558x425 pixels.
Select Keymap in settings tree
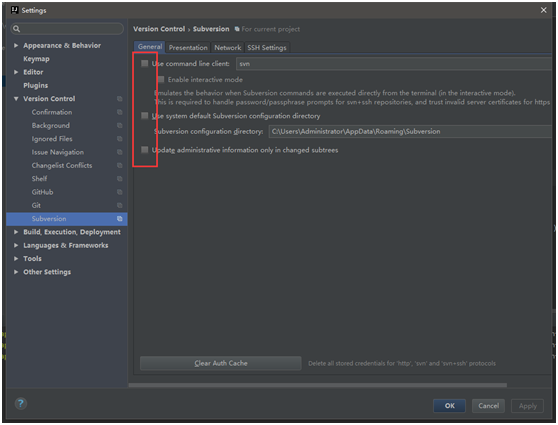coord(36,59)
